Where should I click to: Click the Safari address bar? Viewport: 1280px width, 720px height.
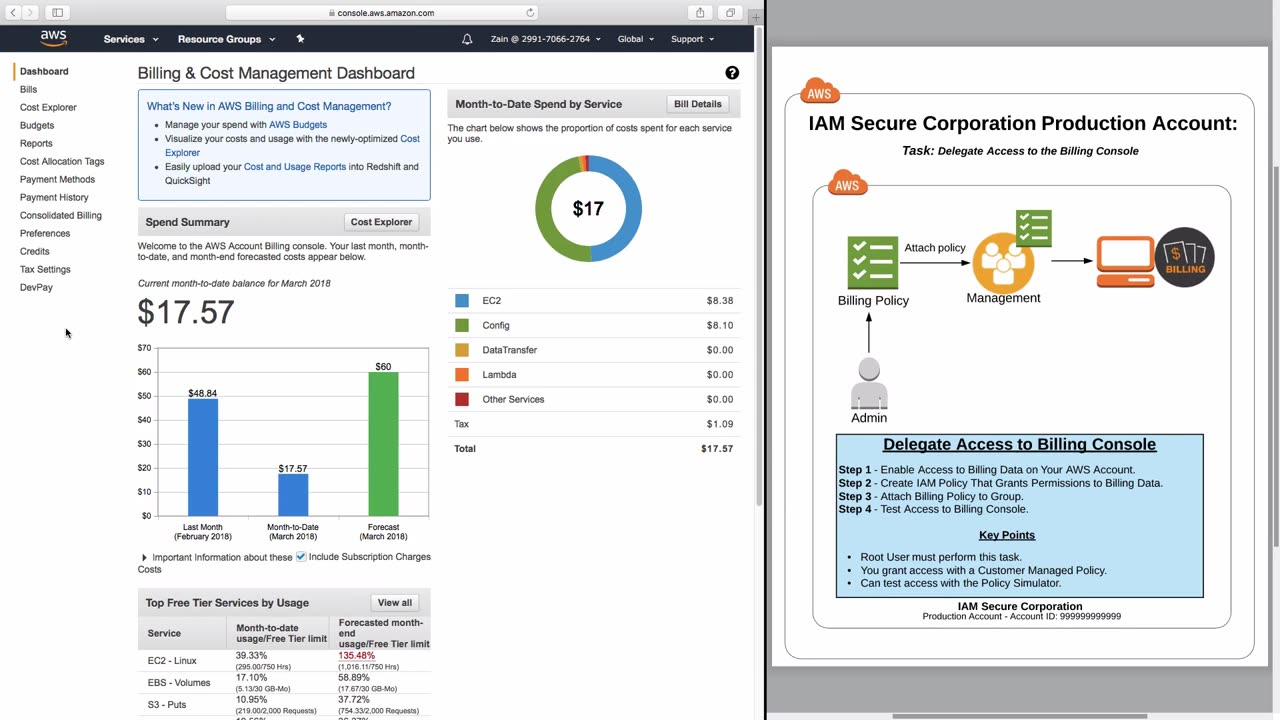pyautogui.click(x=382, y=13)
